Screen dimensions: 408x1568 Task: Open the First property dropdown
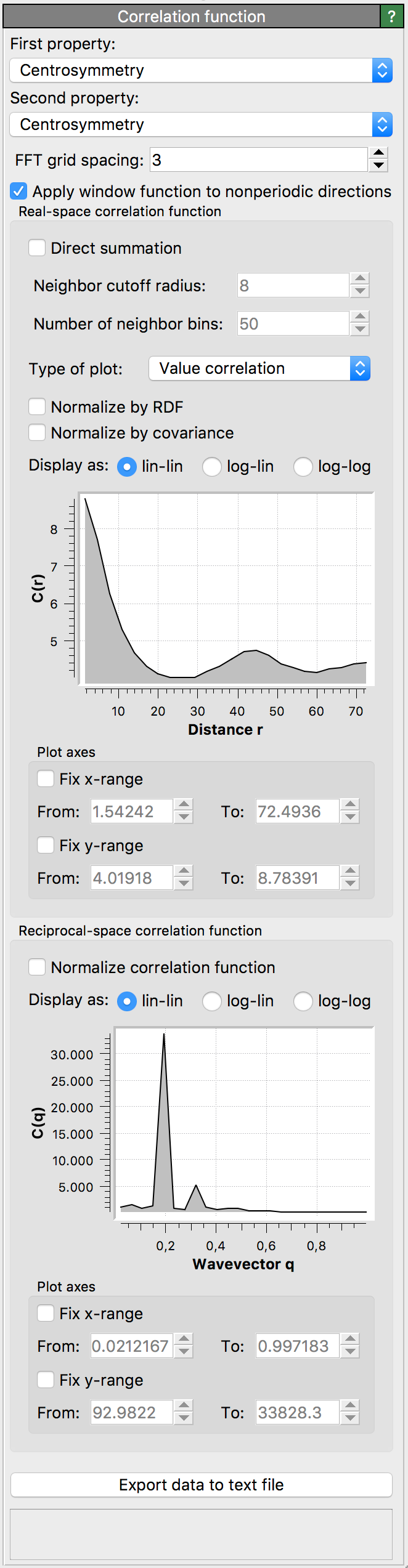point(200,71)
